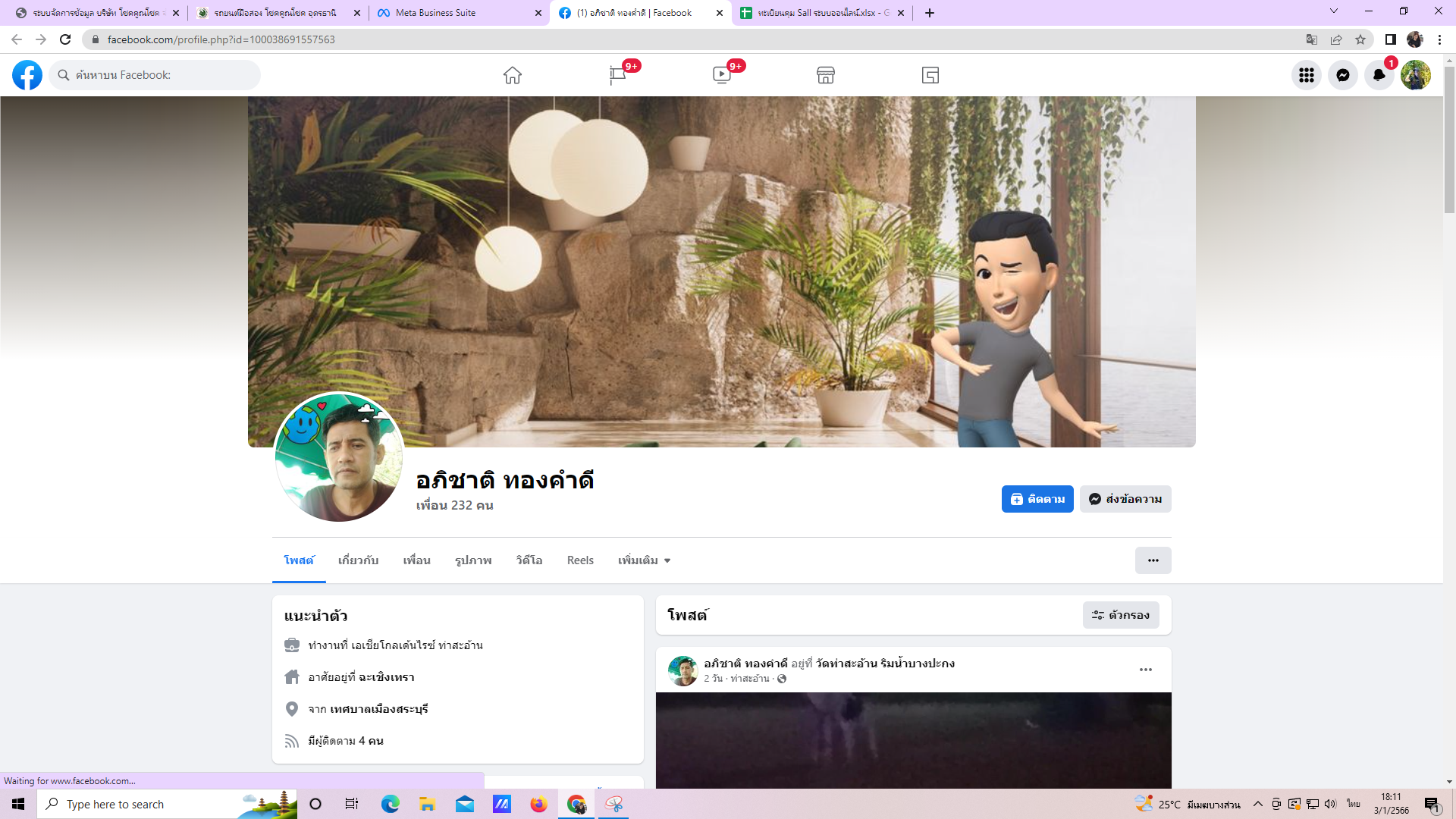1456x819 pixels.
Task: Open post options three-dots menu
Action: [x=1145, y=670]
